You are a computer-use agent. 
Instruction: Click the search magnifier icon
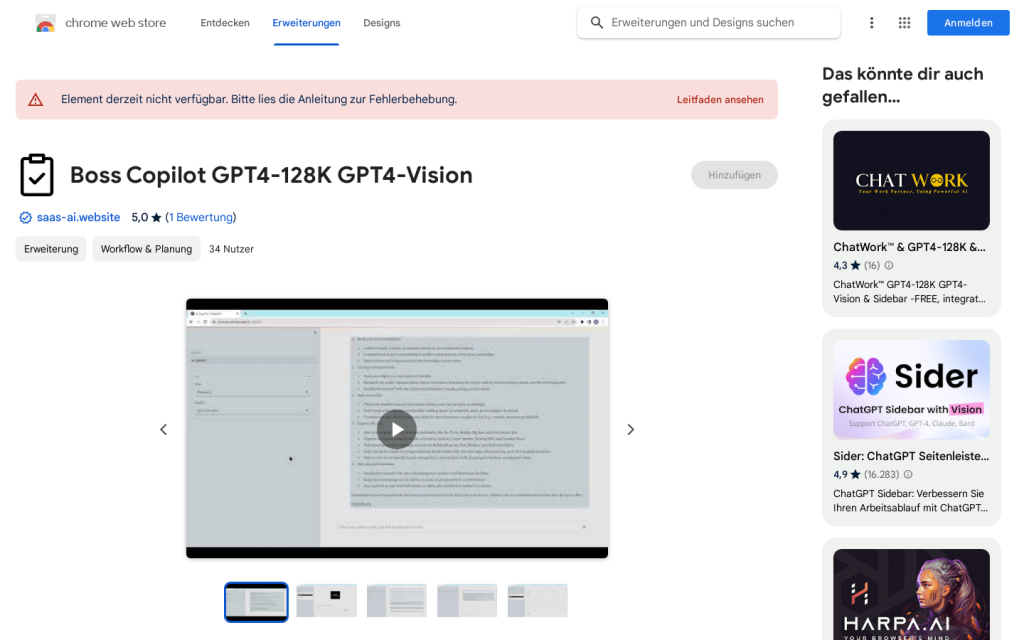597,23
